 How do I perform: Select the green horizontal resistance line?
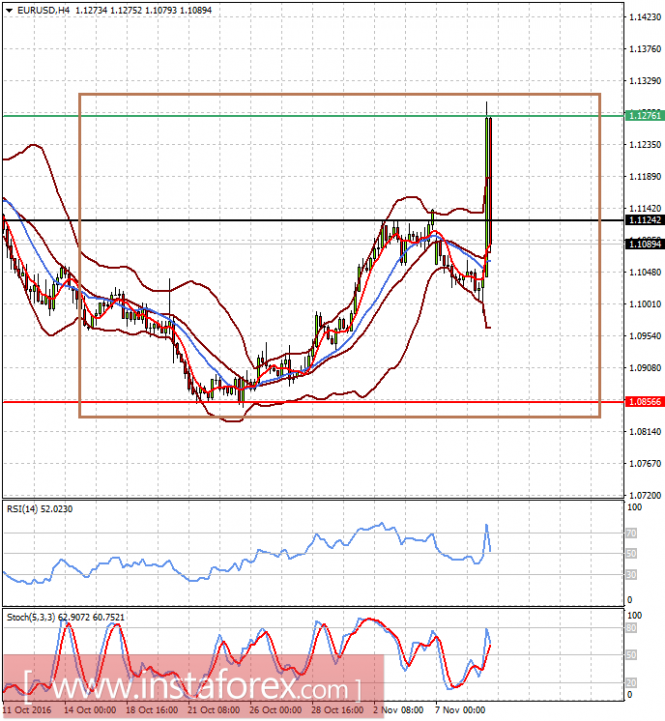(314, 116)
